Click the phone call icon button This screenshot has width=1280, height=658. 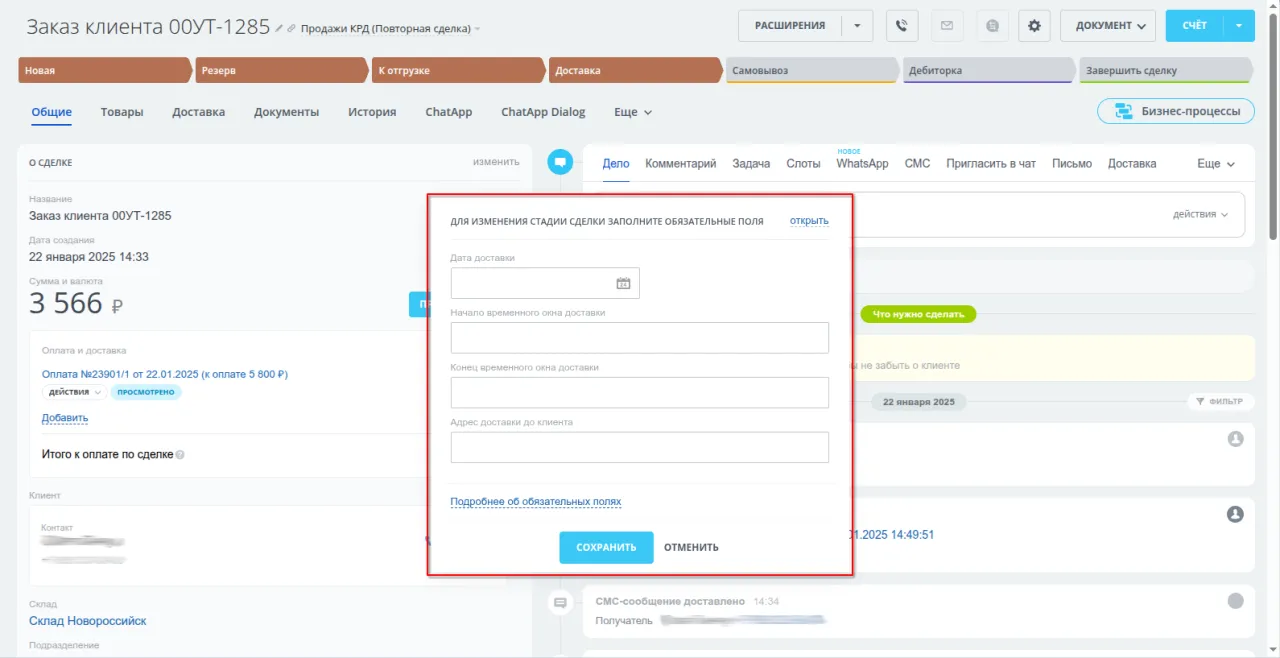coord(902,26)
